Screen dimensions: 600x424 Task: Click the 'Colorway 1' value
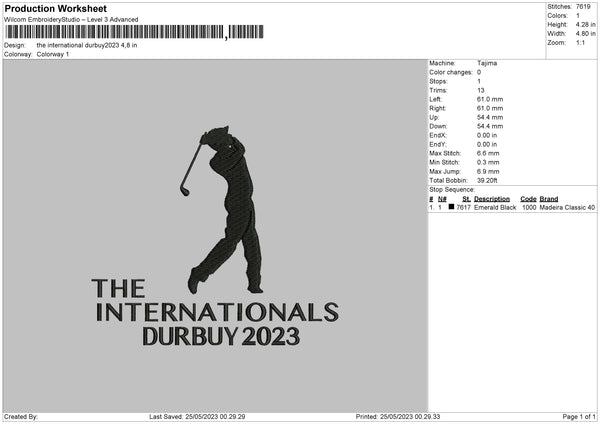(53, 54)
